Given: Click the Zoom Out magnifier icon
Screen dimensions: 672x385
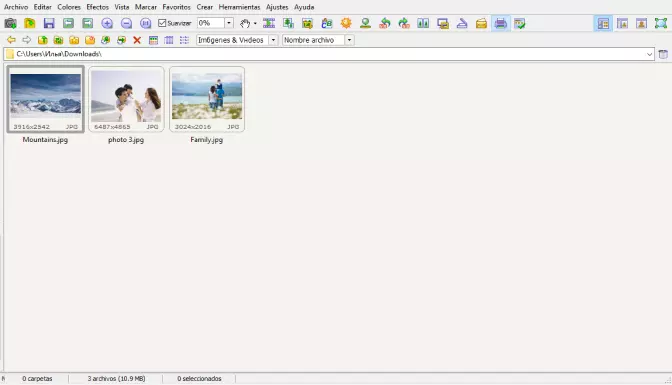Looking at the screenshot, I should point(126,23).
